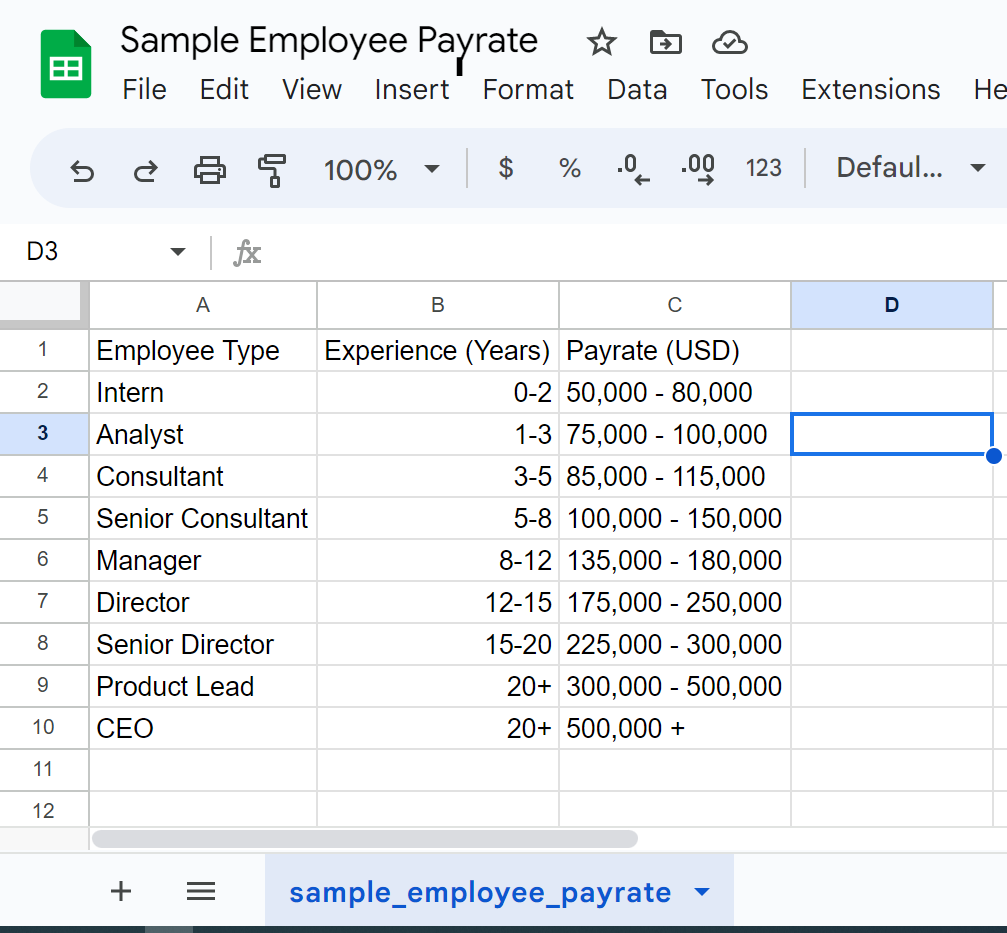Click the horizontal scrollbar at the bottom
1007x933 pixels.
[364, 839]
